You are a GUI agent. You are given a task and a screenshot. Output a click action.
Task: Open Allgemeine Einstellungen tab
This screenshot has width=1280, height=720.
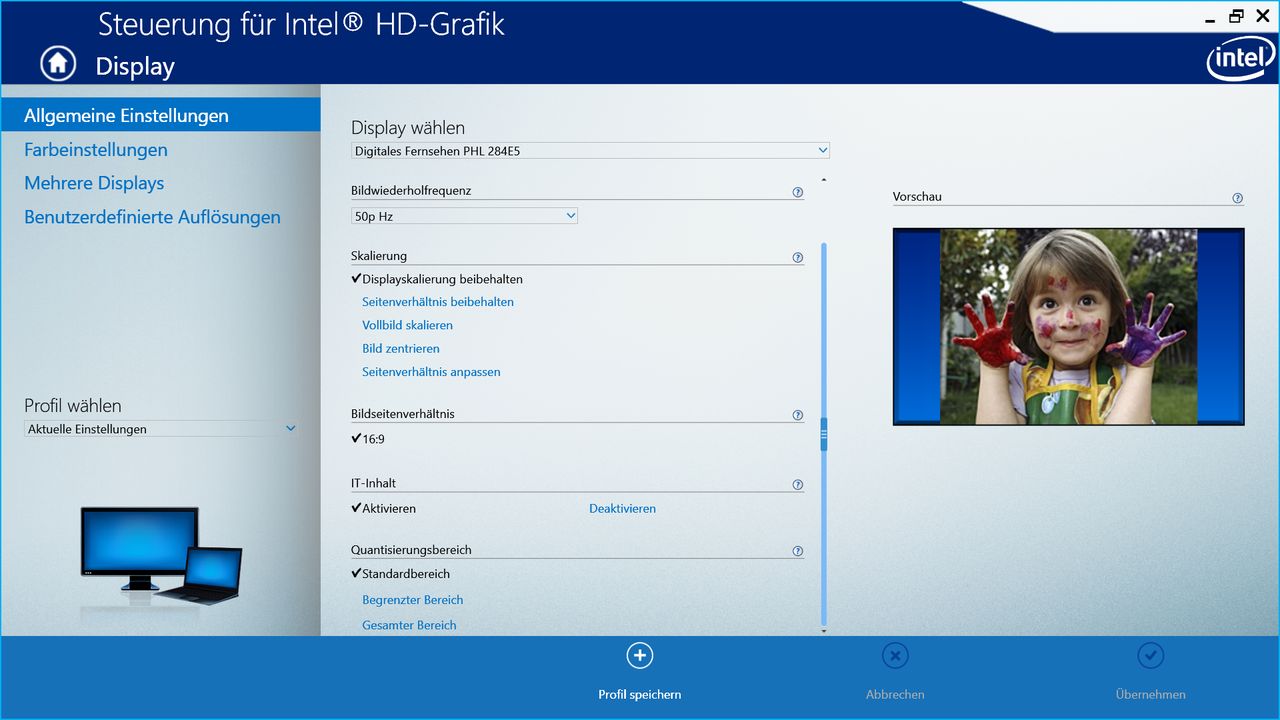tap(160, 115)
